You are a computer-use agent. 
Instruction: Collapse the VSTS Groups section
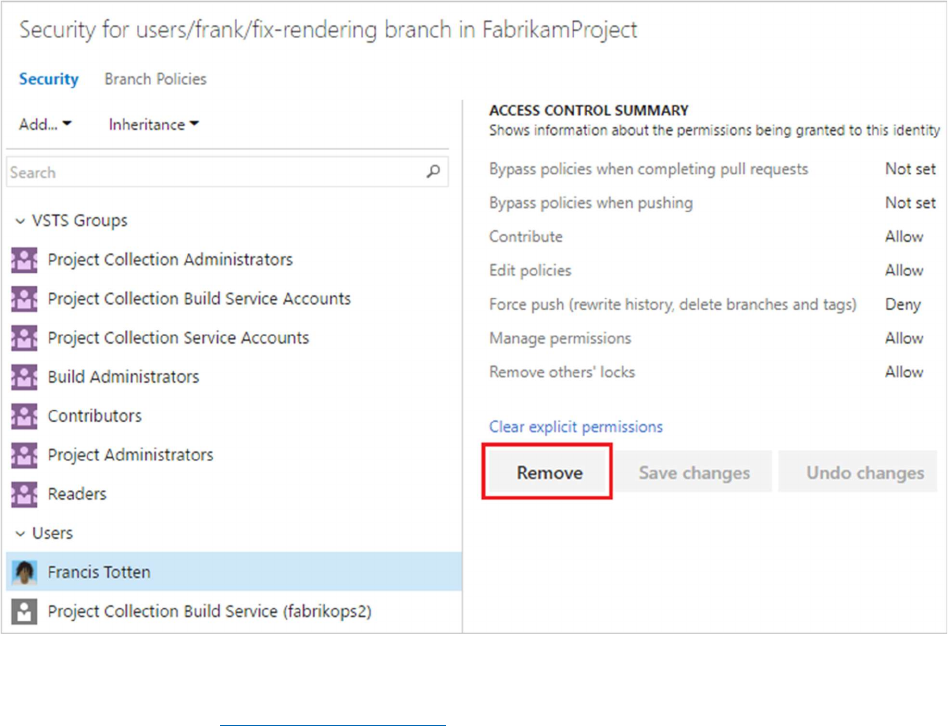click(x=20, y=221)
